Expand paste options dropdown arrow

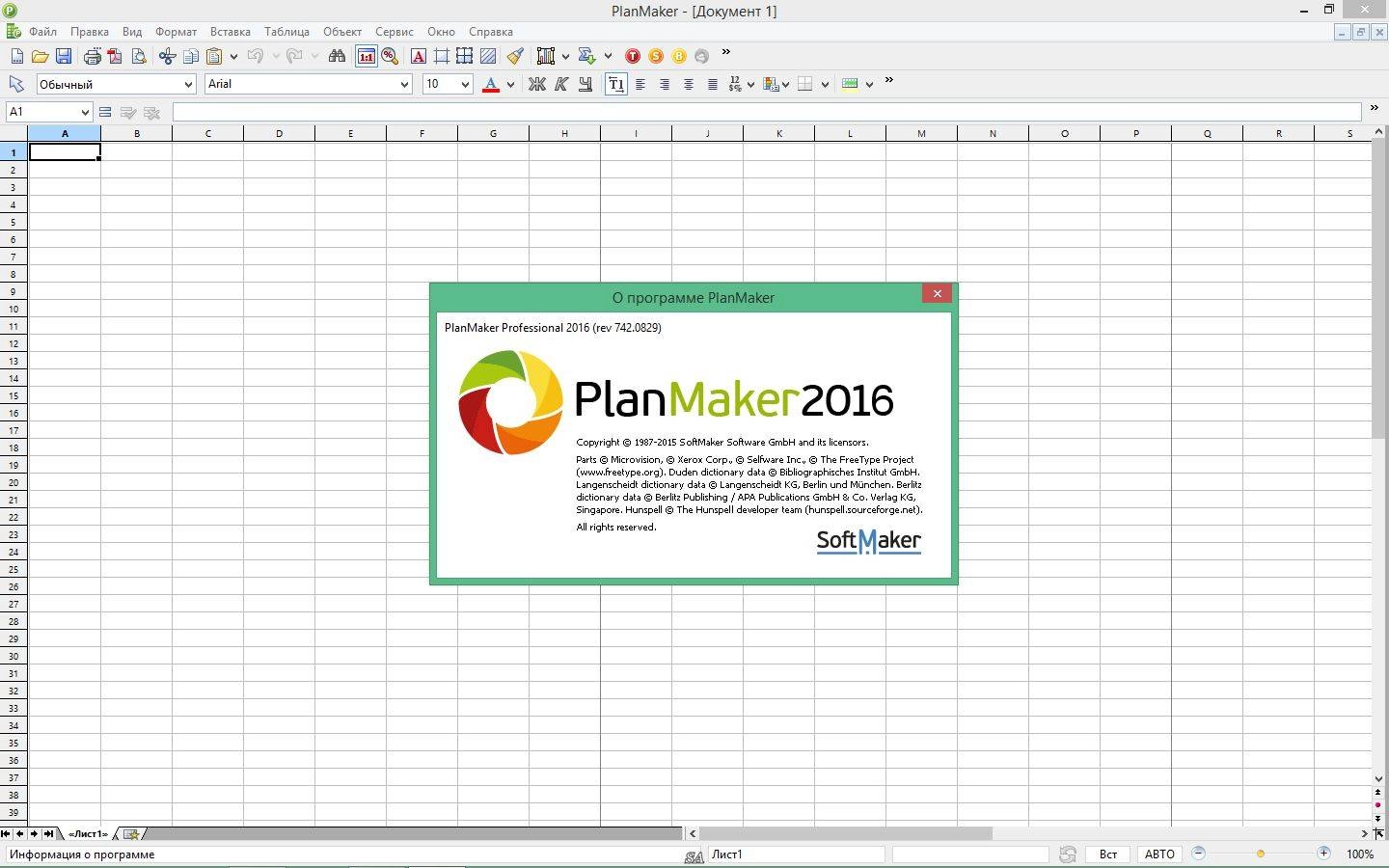pyautogui.click(x=233, y=56)
